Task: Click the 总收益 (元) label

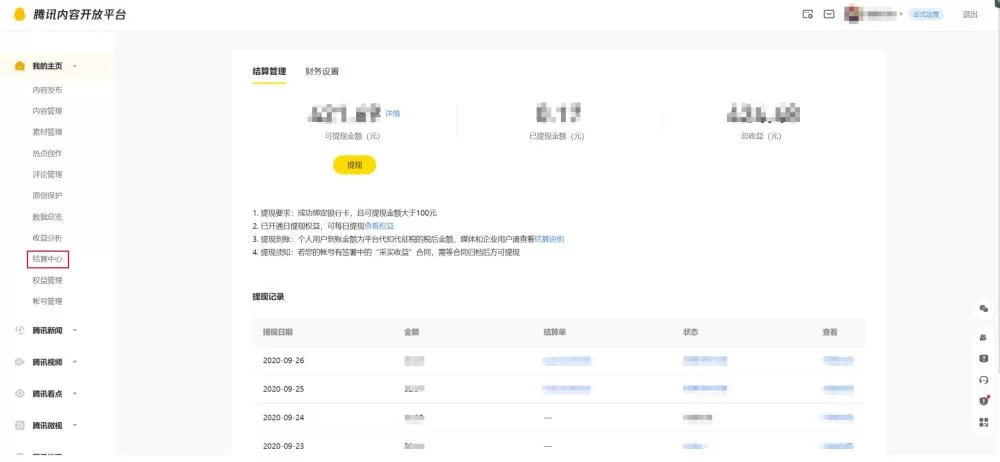Action: click(x=761, y=137)
